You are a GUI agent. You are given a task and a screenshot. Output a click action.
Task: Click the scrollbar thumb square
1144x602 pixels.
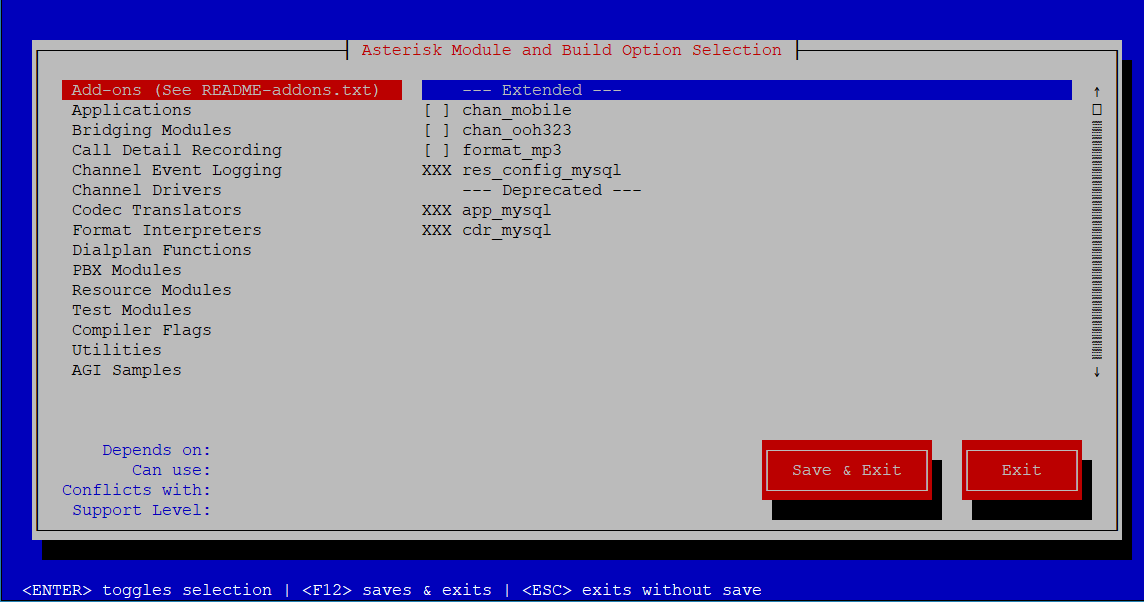point(1097,109)
